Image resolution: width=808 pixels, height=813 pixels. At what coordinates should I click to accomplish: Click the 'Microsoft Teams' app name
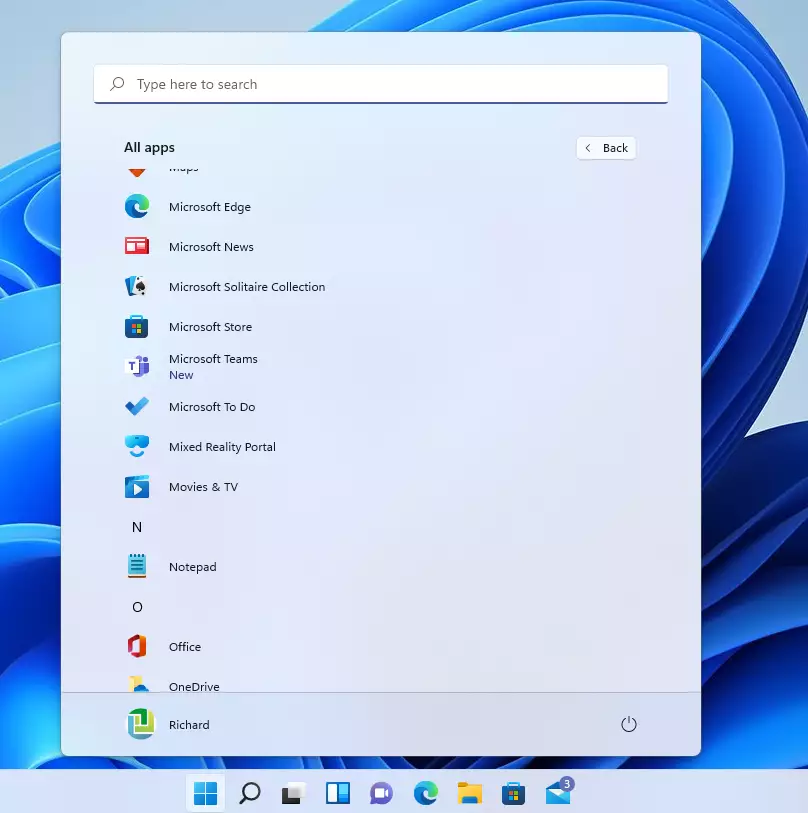(213, 359)
